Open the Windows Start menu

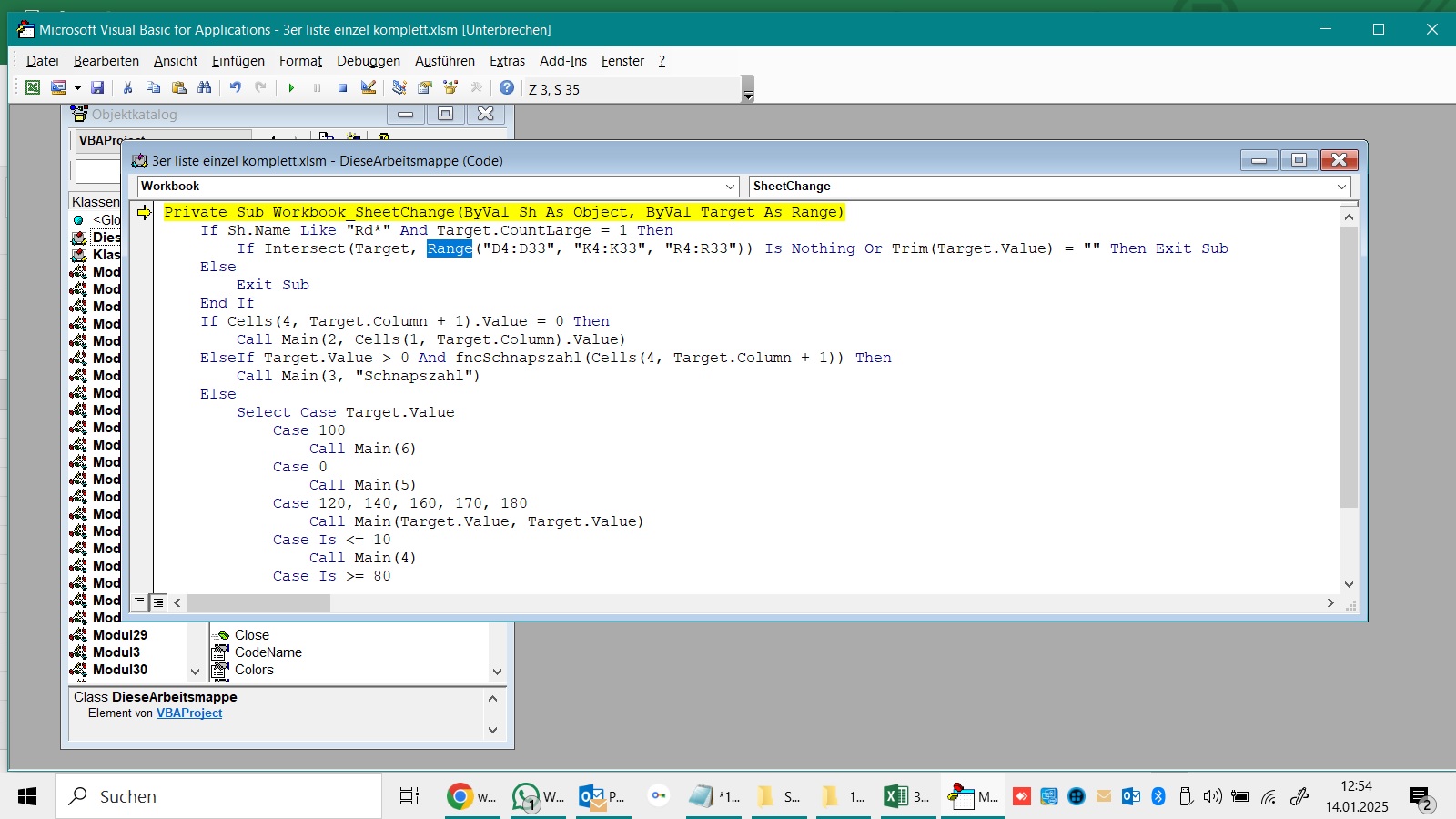(x=27, y=796)
